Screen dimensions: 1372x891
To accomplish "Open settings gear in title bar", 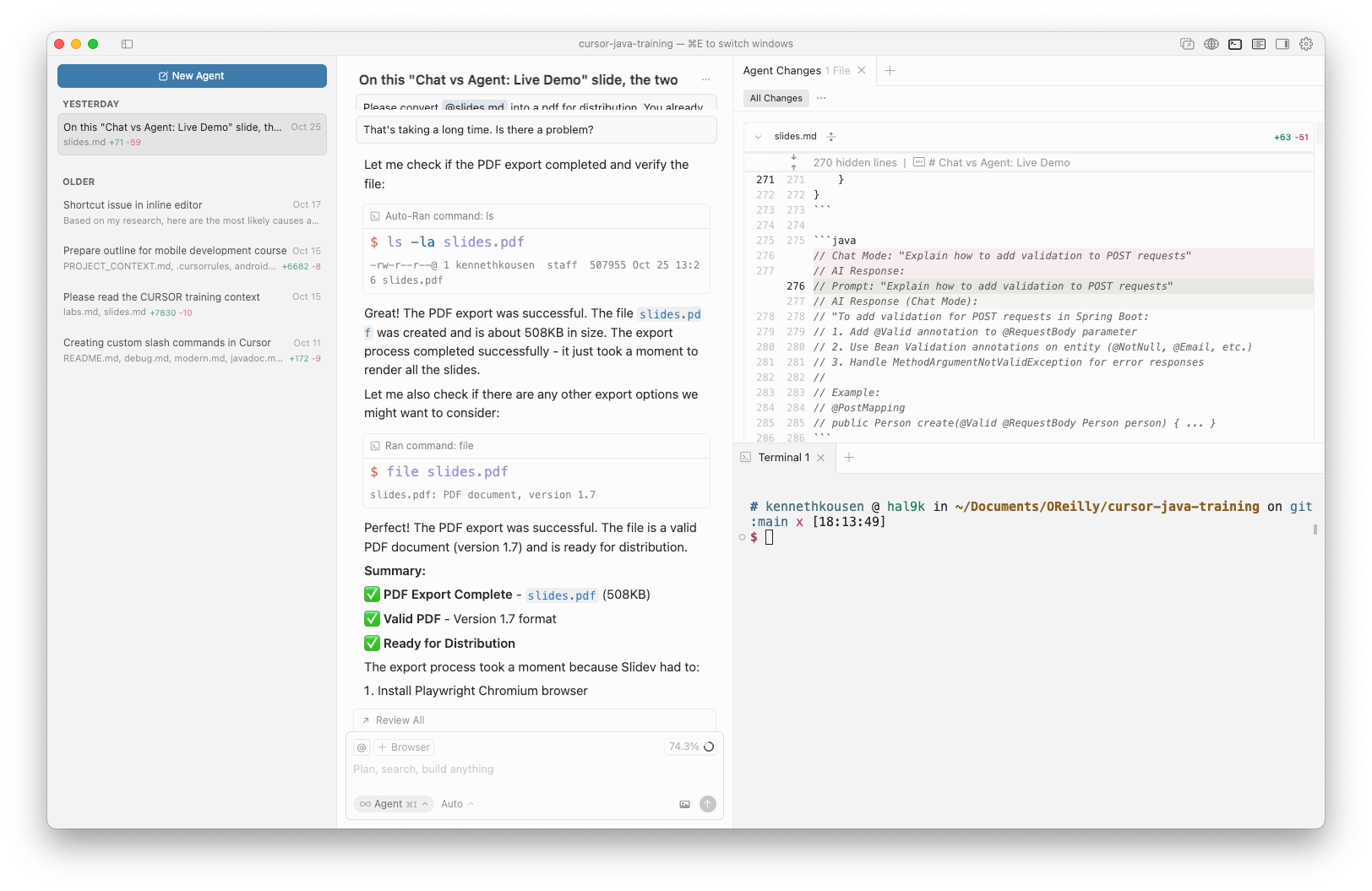I will click(1306, 44).
